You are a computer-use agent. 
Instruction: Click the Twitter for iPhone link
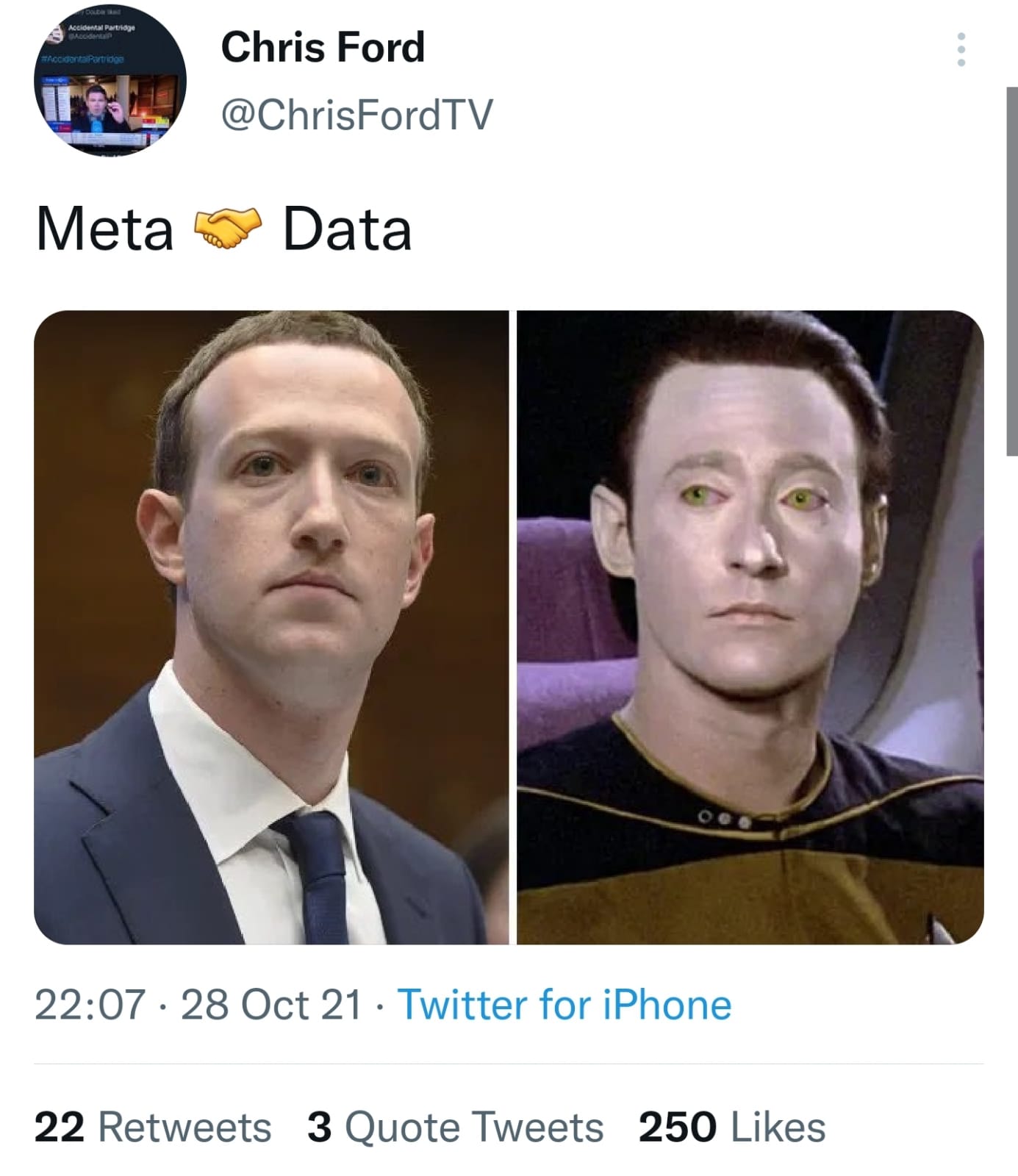point(564,1005)
